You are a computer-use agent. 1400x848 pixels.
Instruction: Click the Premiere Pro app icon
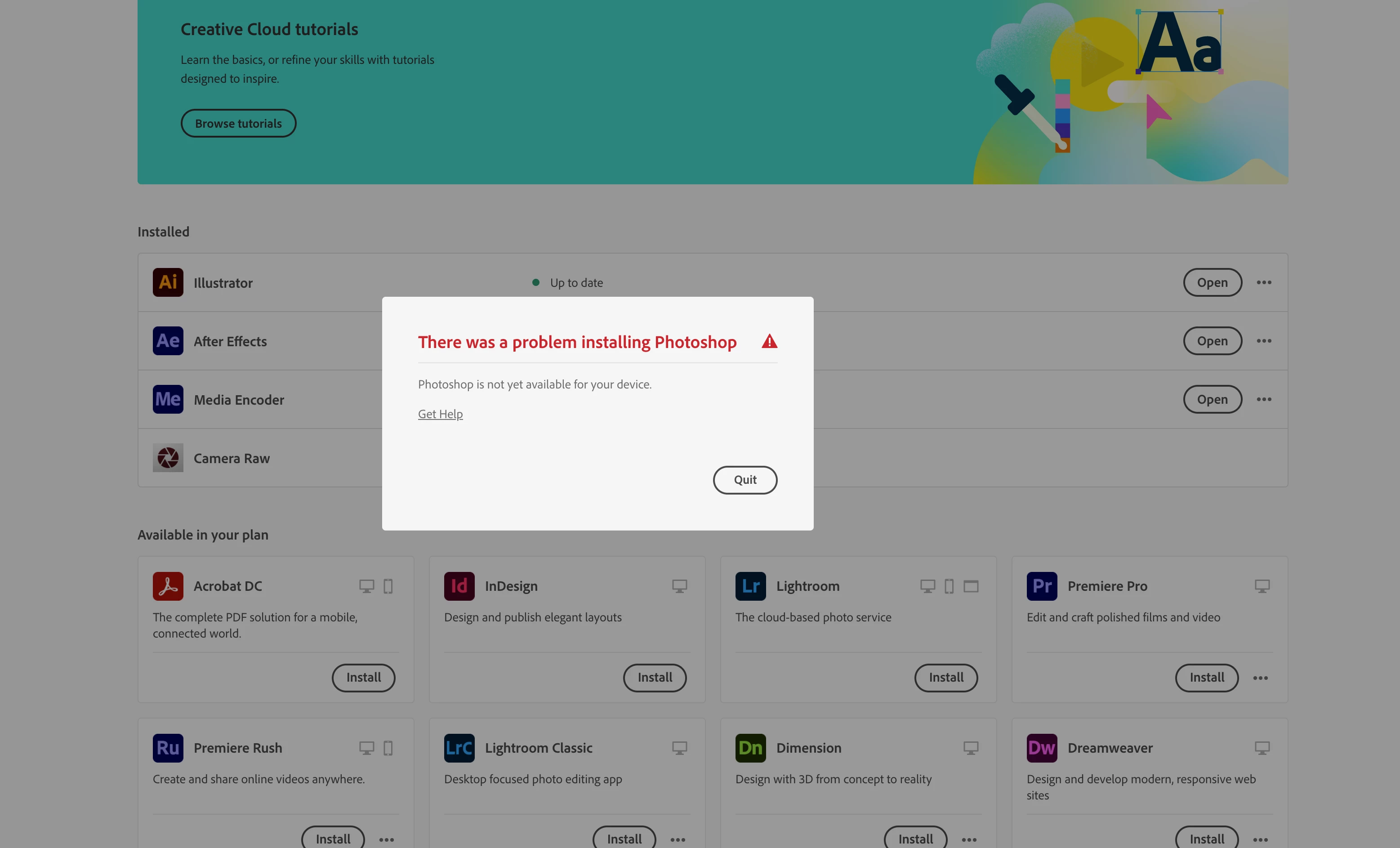[x=1042, y=586]
